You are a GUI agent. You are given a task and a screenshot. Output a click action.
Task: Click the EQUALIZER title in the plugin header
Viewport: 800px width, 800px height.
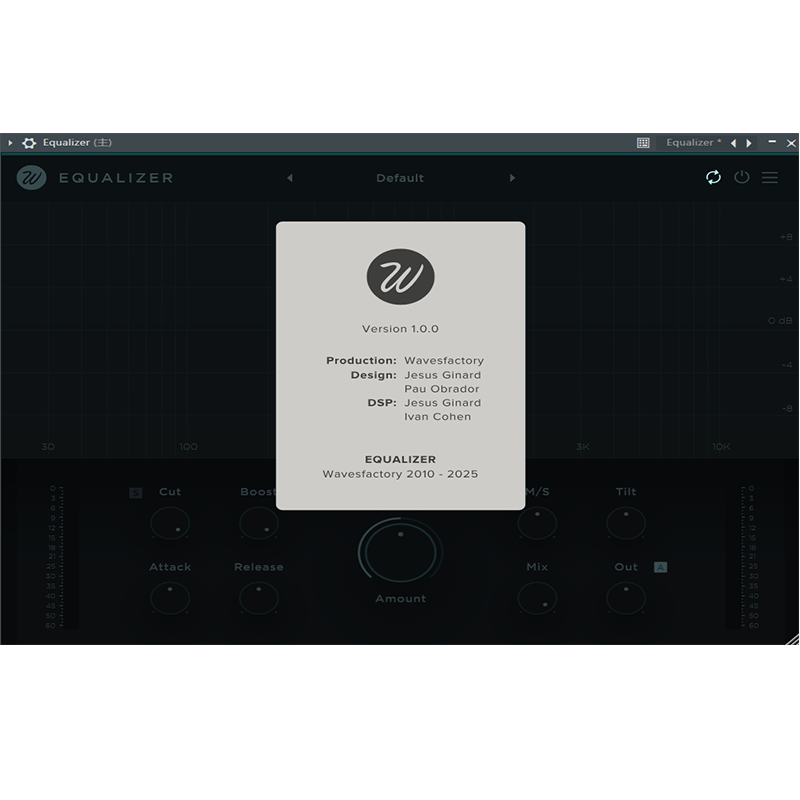[116, 178]
